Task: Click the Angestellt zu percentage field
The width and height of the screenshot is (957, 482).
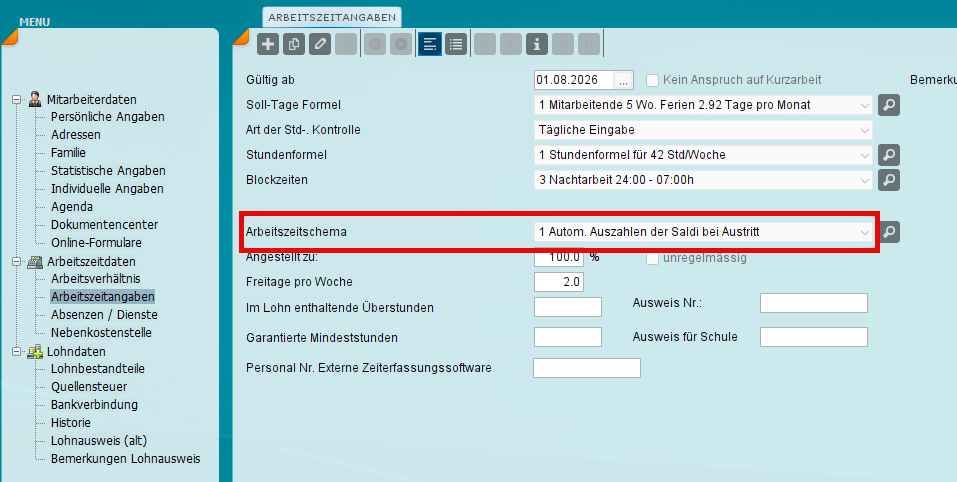Action: (x=558, y=257)
